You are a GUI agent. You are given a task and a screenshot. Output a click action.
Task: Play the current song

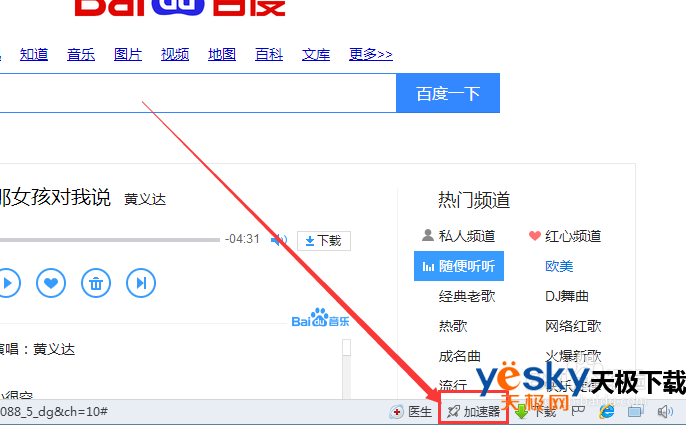7,283
